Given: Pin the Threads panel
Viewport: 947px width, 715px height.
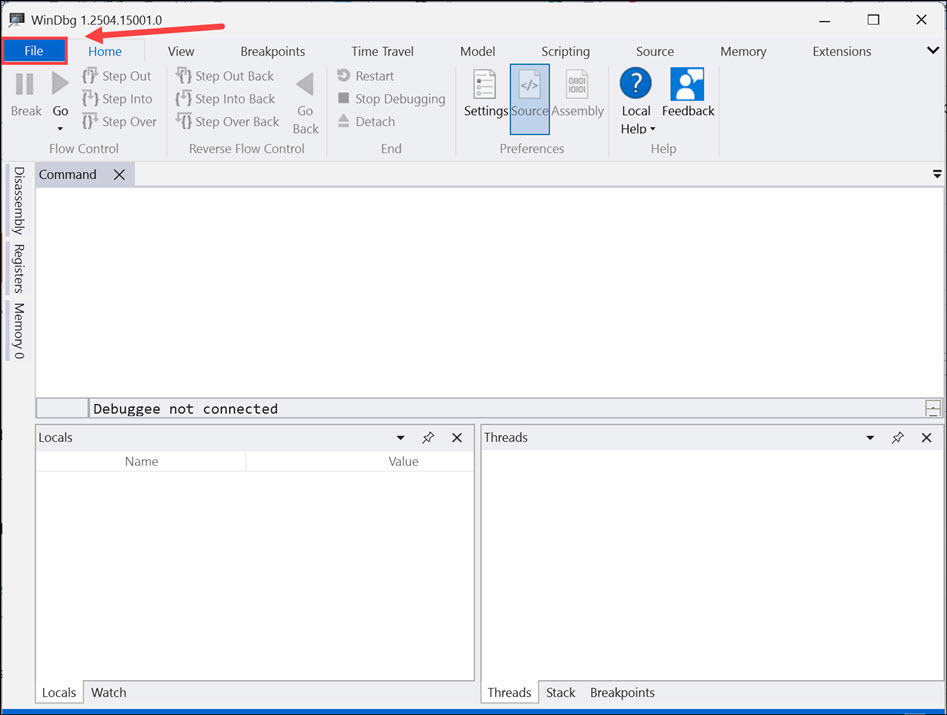Looking at the screenshot, I should pyautogui.click(x=897, y=438).
